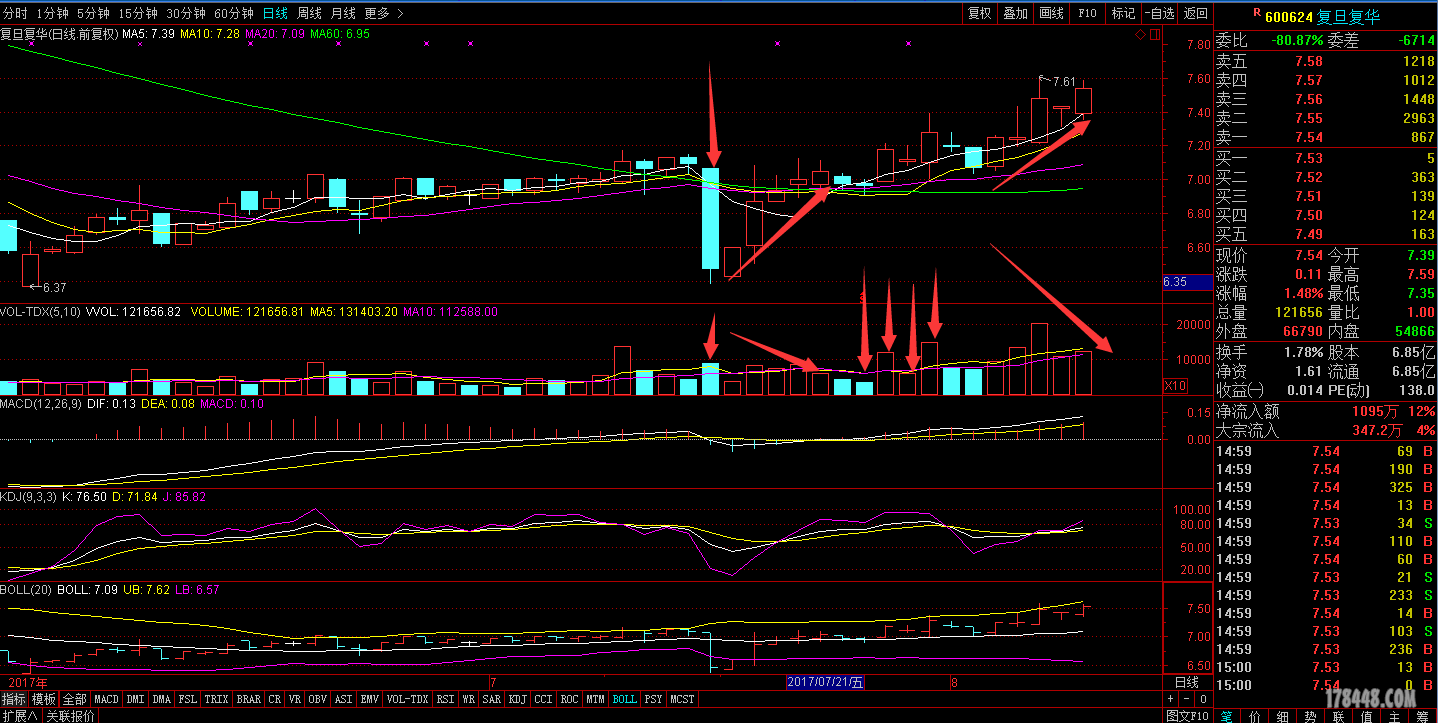
Task: Open the 联 linked tab
Action: point(1338,716)
